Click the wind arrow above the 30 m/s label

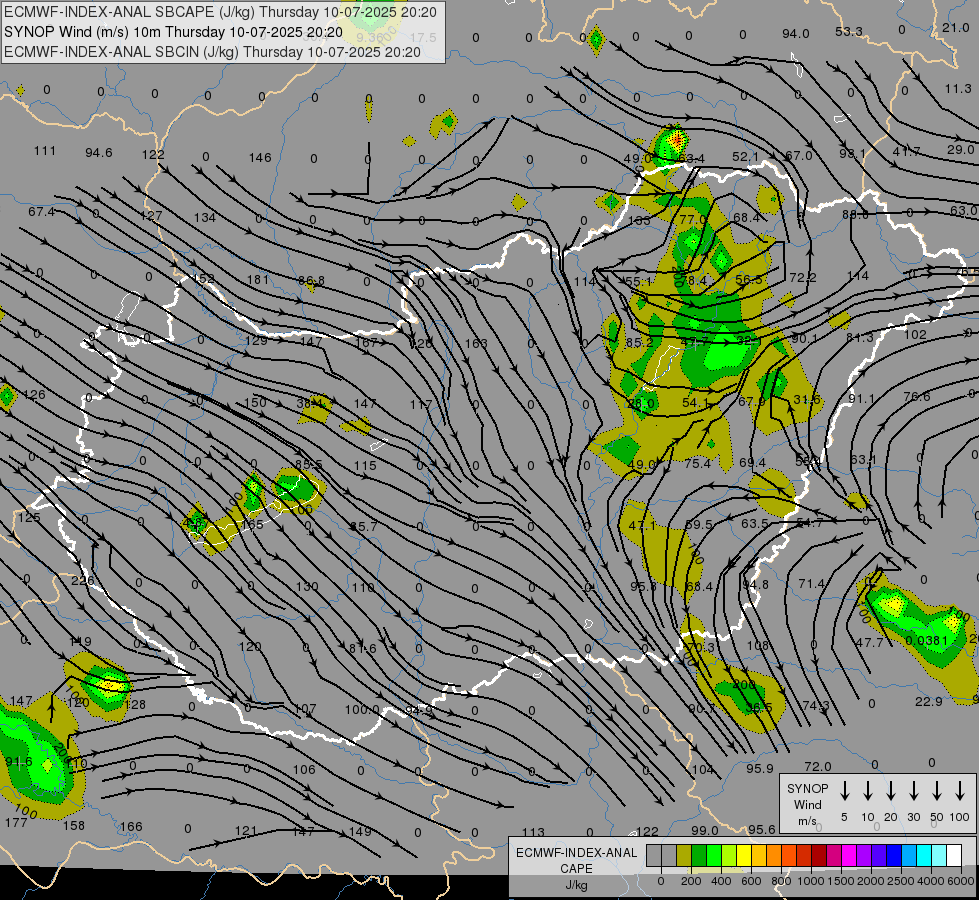[x=913, y=791]
